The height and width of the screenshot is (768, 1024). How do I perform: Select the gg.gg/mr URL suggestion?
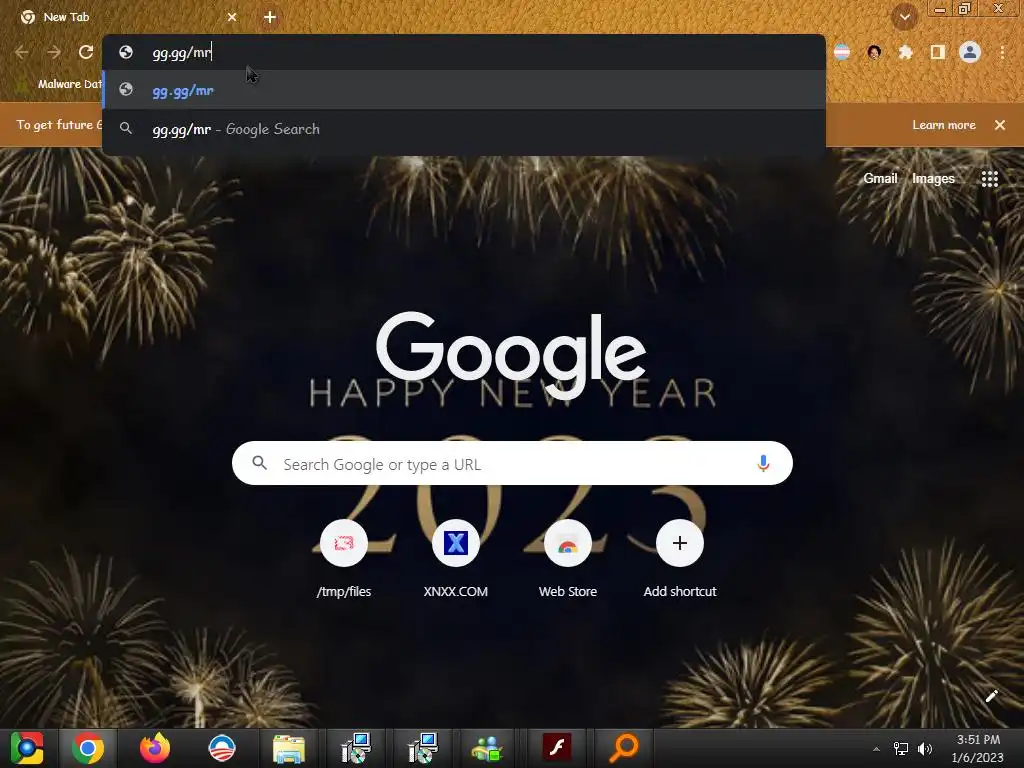click(464, 90)
